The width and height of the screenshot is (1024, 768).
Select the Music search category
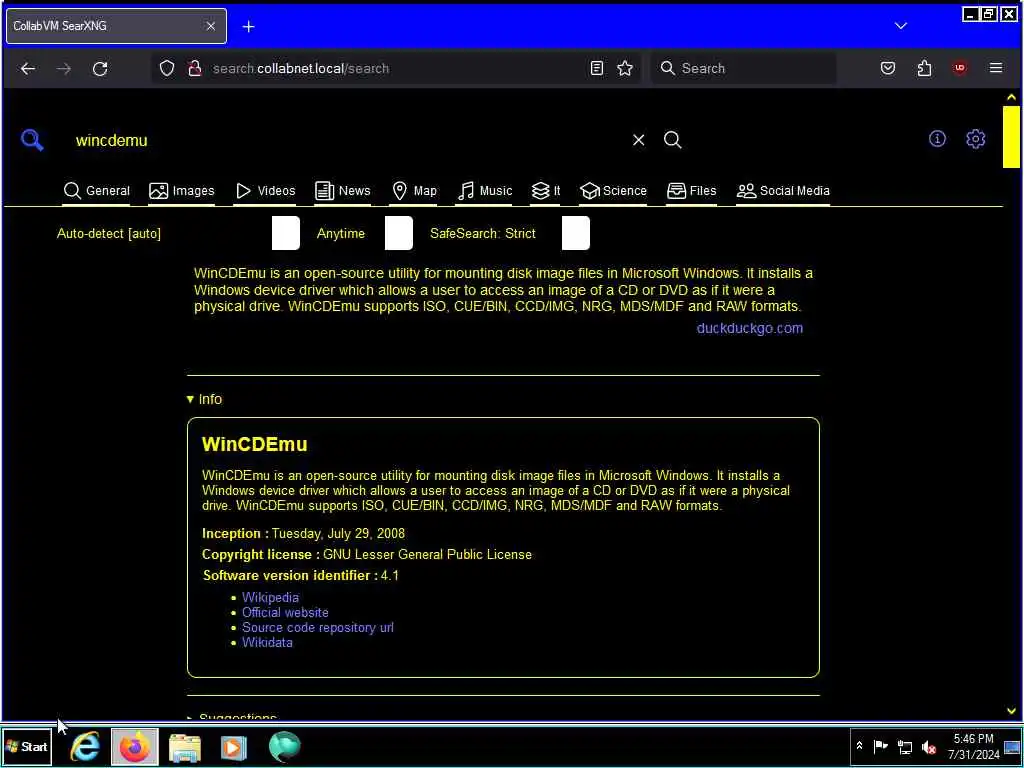485,191
